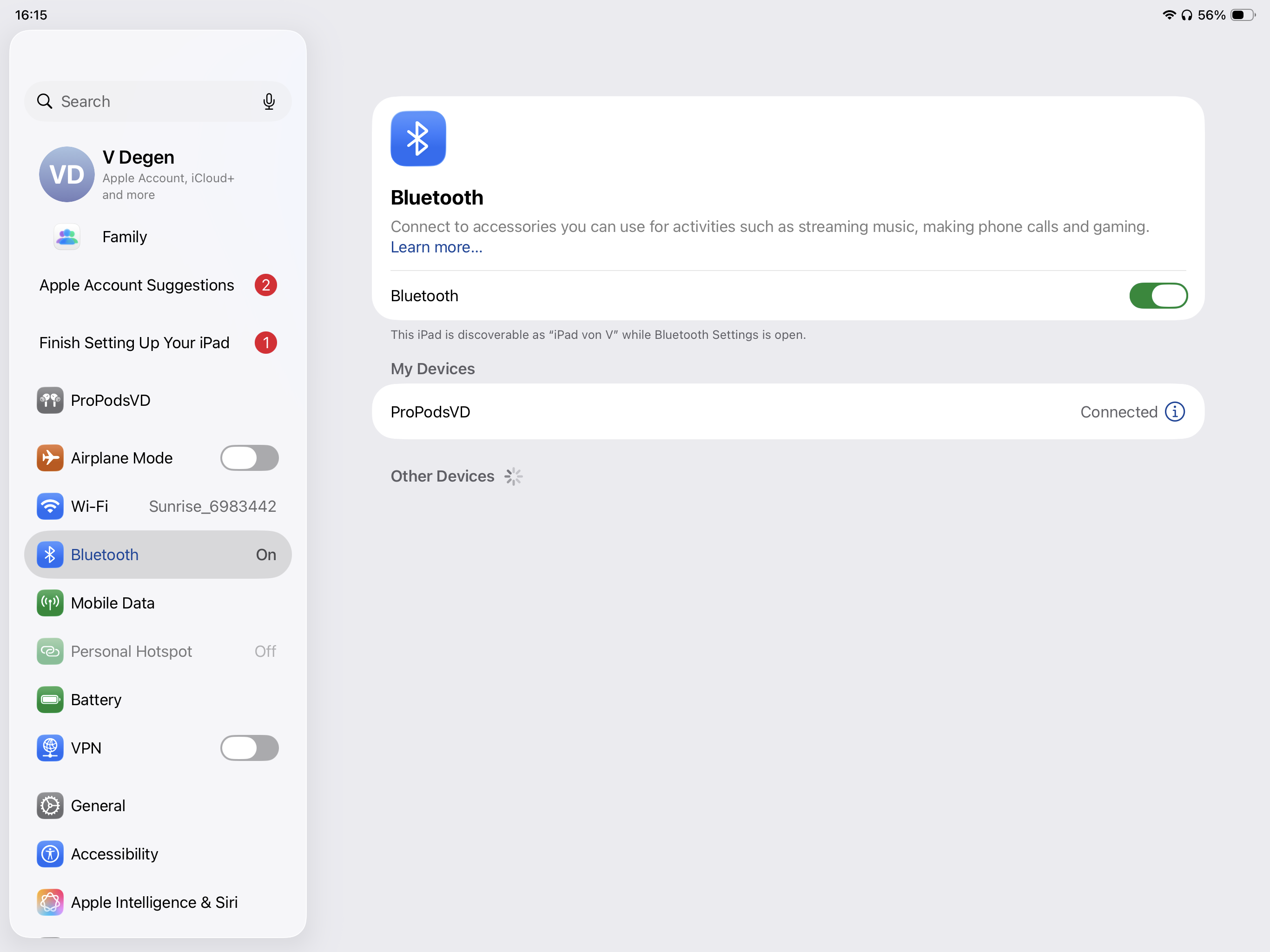The image size is (1270, 952).
Task: Open Family settings
Action: [x=158, y=237]
